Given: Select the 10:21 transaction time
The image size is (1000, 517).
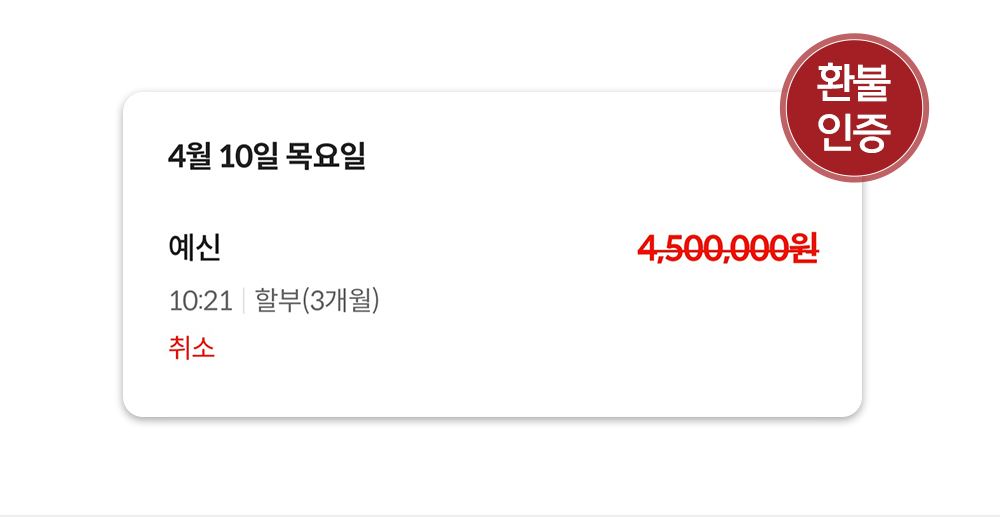Looking at the screenshot, I should click(x=200, y=300).
